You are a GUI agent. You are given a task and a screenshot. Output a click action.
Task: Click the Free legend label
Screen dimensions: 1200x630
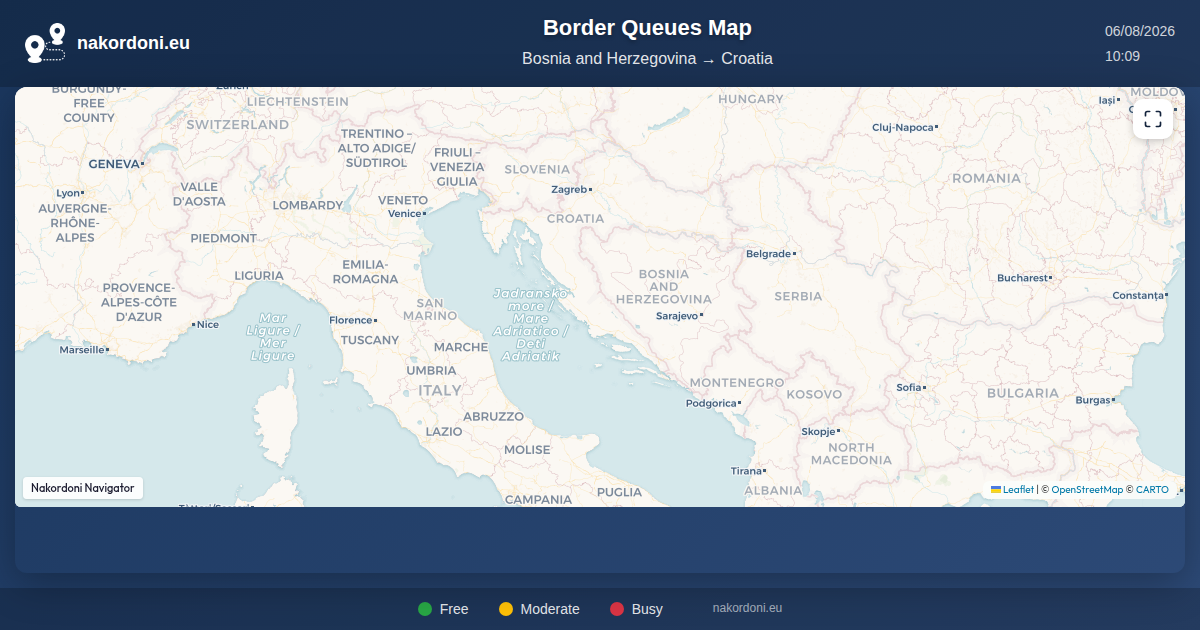(454, 609)
